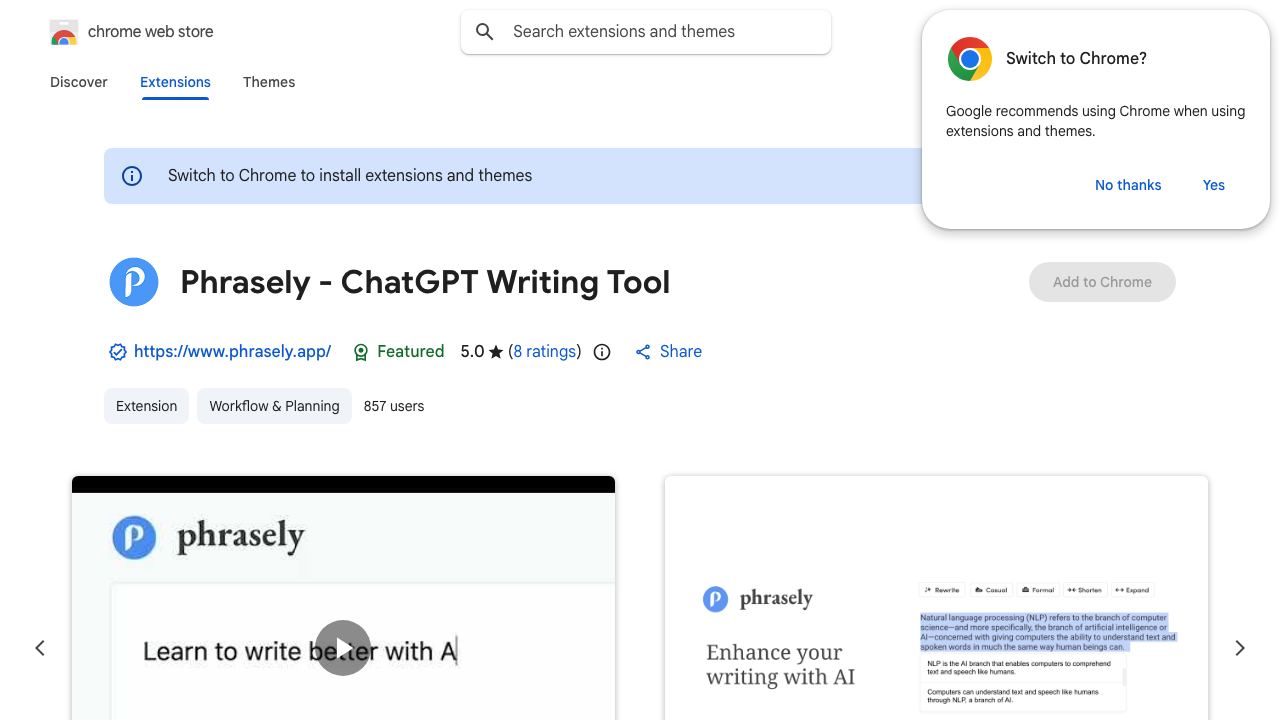The height and width of the screenshot is (720, 1280).
Task: Click the Switch to Chrome? popup heading
Action: (x=1076, y=59)
